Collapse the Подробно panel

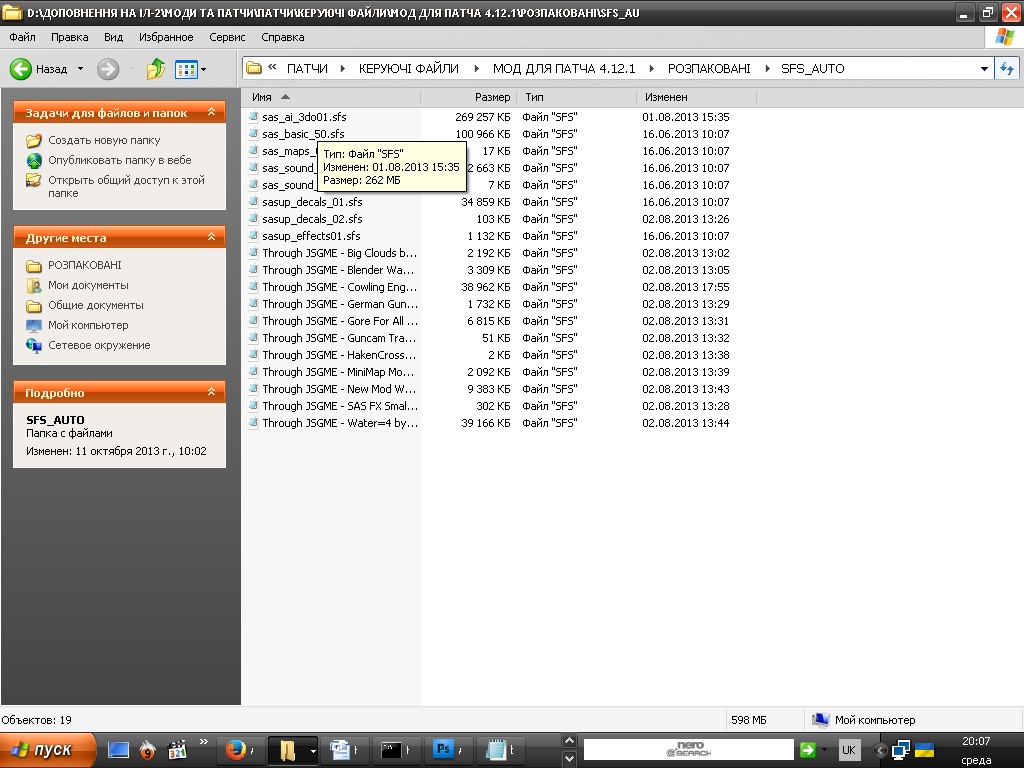[212, 392]
